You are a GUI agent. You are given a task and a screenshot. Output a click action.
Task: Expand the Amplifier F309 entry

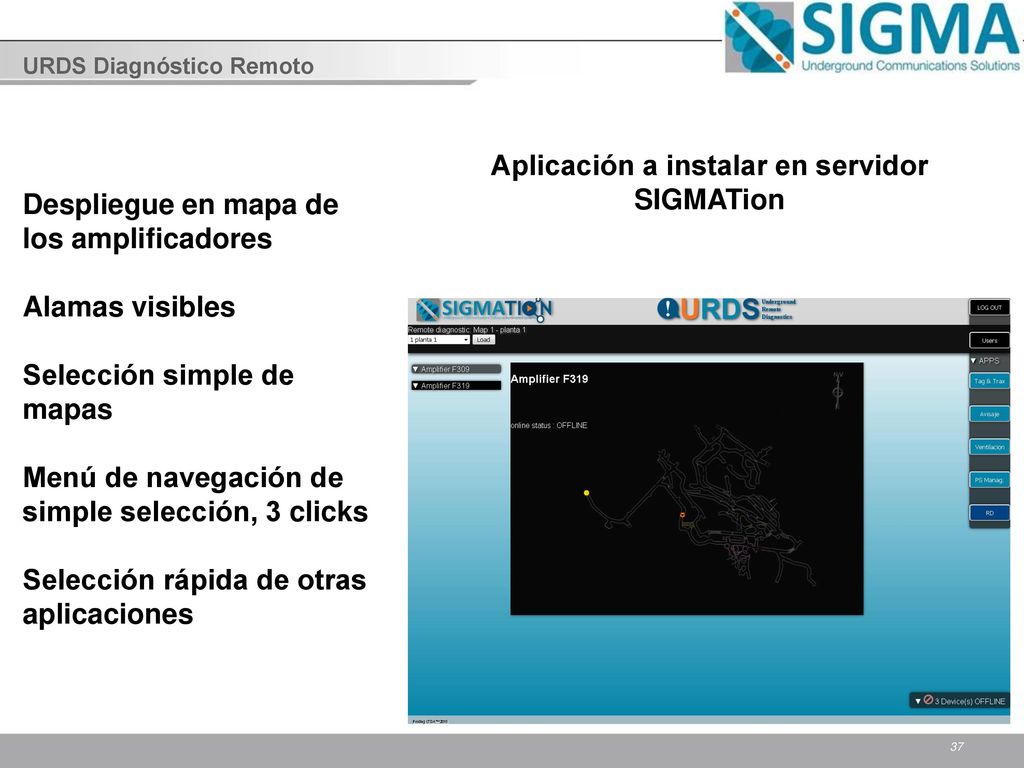click(x=456, y=369)
